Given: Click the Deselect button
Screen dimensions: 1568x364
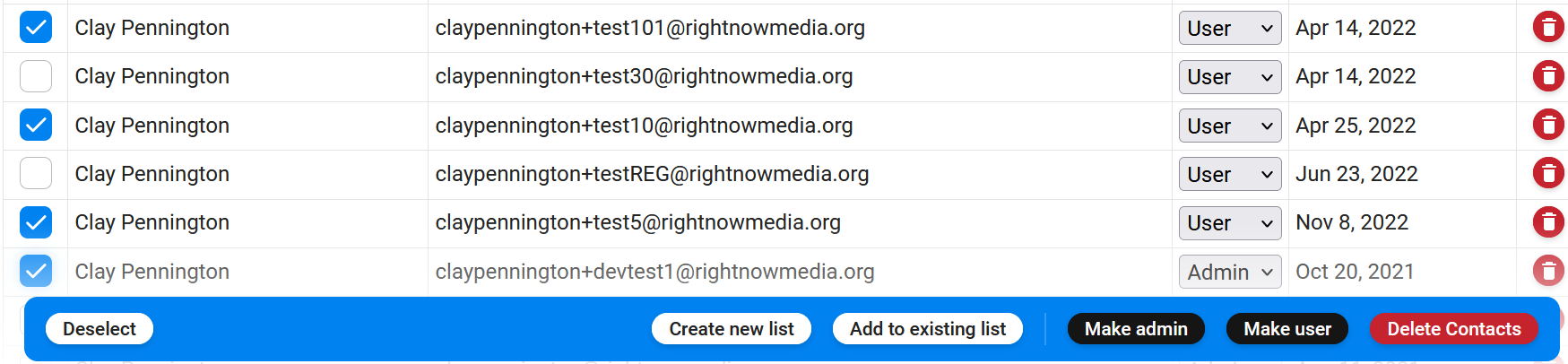Looking at the screenshot, I should click(100, 329).
